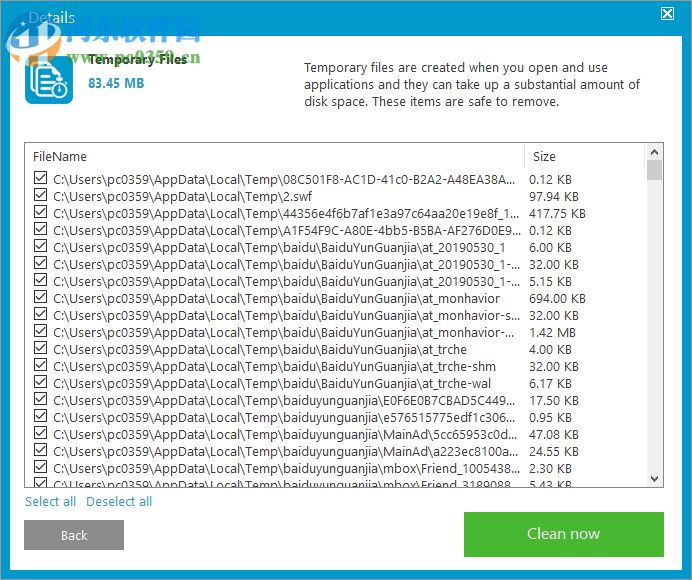This screenshot has width=692, height=580.
Task: Click the 24.55 KB size value
Action: tap(554, 452)
